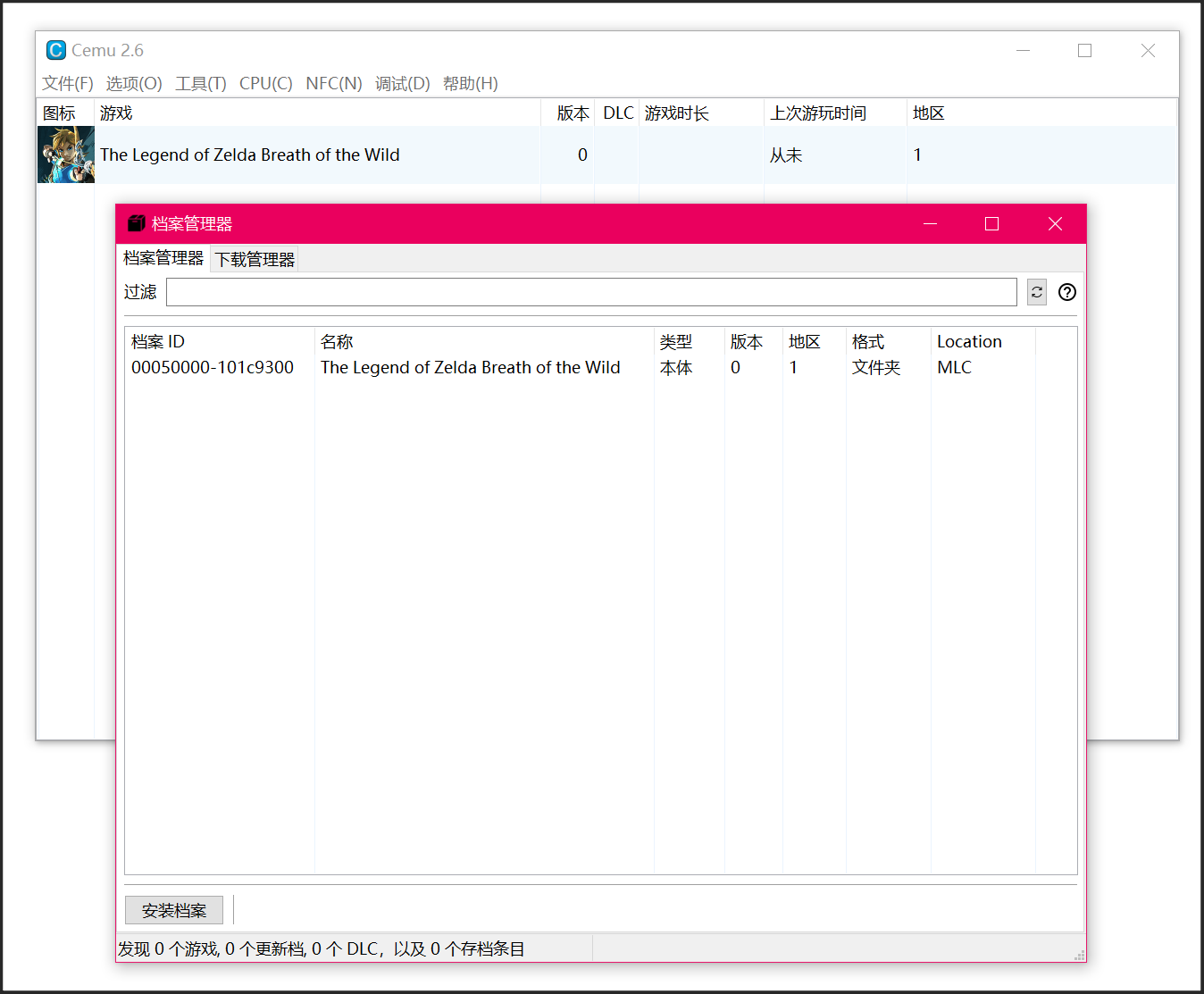The image size is (1204, 994).
Task: Click the refresh icon beside the filter field
Action: coord(1036,292)
